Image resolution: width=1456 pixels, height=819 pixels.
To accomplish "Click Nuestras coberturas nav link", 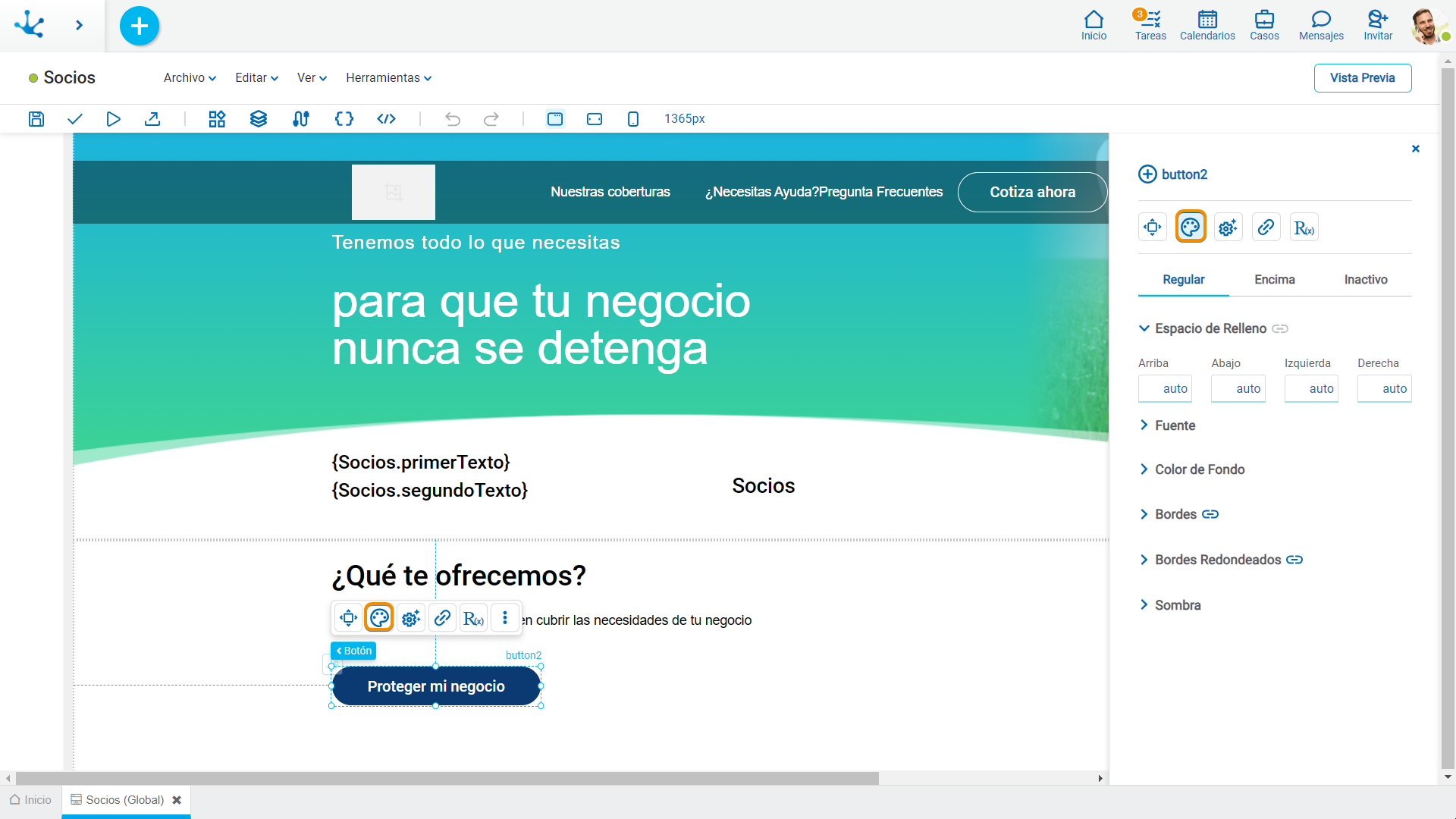I will click(610, 192).
